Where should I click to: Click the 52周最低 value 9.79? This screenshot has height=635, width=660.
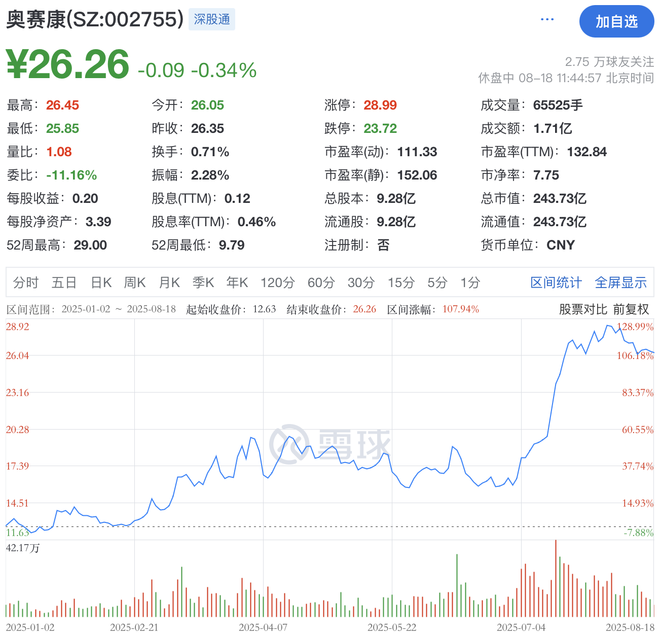coord(232,245)
